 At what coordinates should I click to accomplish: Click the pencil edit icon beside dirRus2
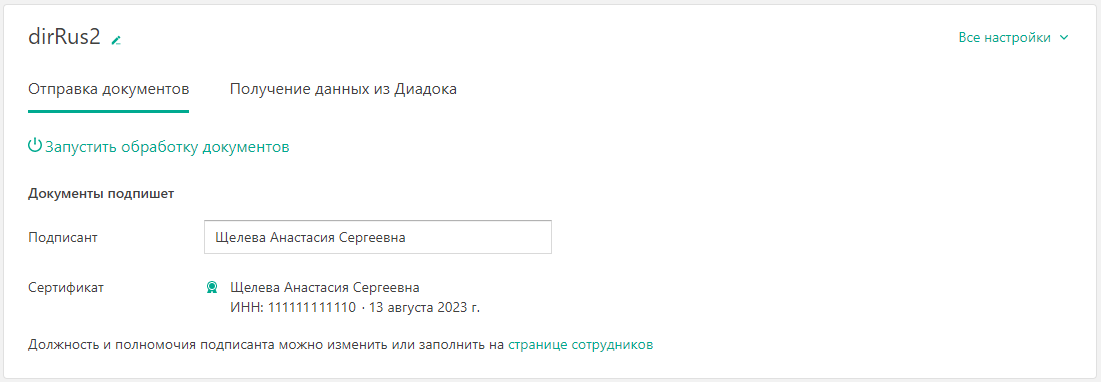pos(117,40)
